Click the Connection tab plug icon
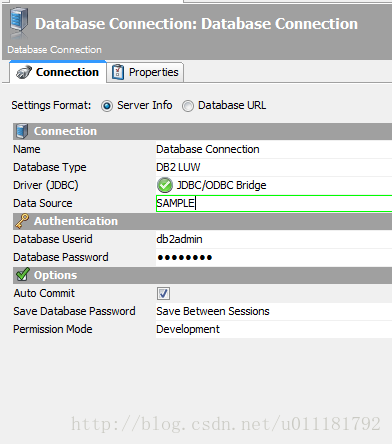The width and height of the screenshot is (392, 444). pos(24,72)
